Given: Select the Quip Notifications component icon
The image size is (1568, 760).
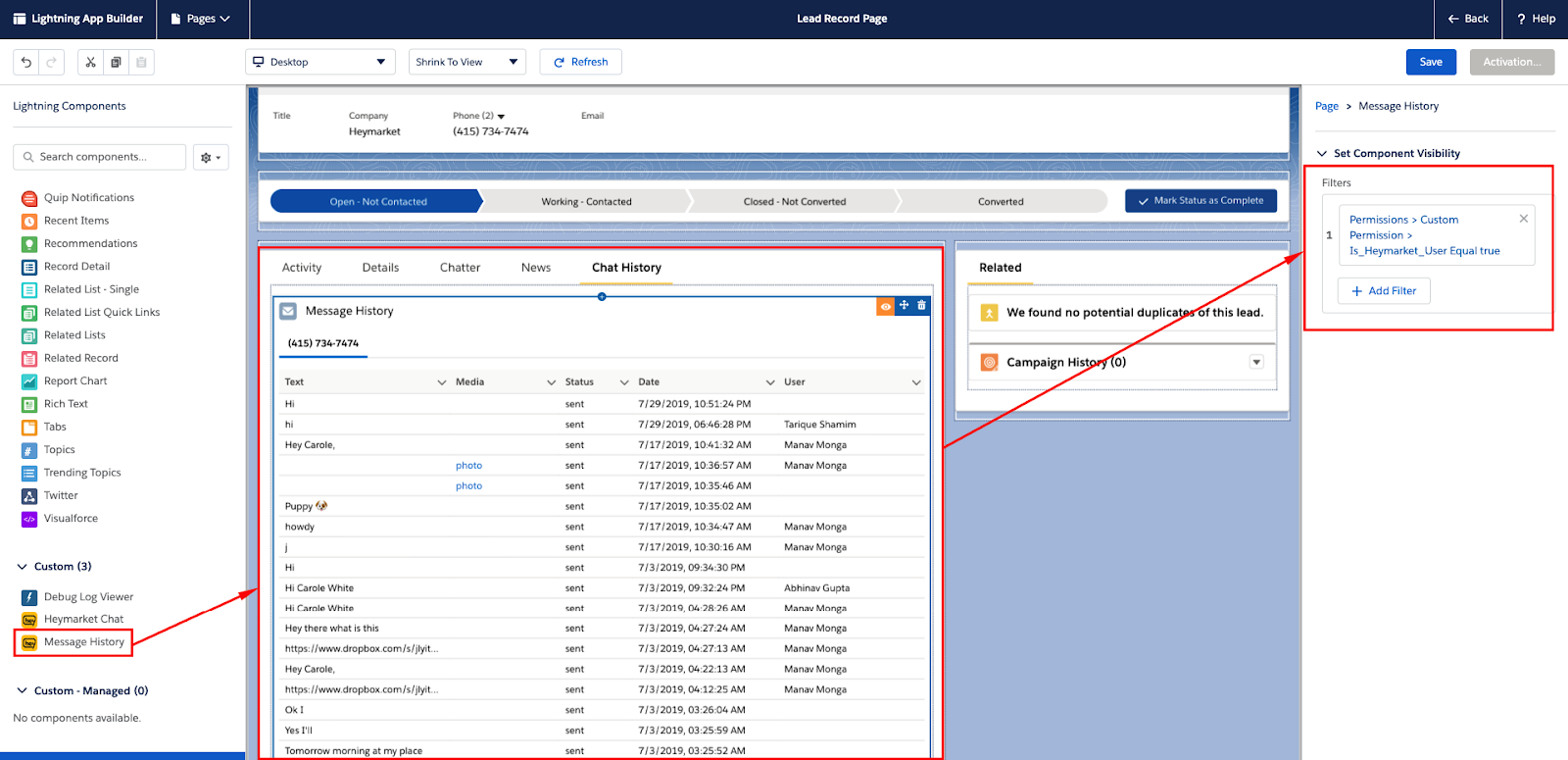Looking at the screenshot, I should pos(29,198).
